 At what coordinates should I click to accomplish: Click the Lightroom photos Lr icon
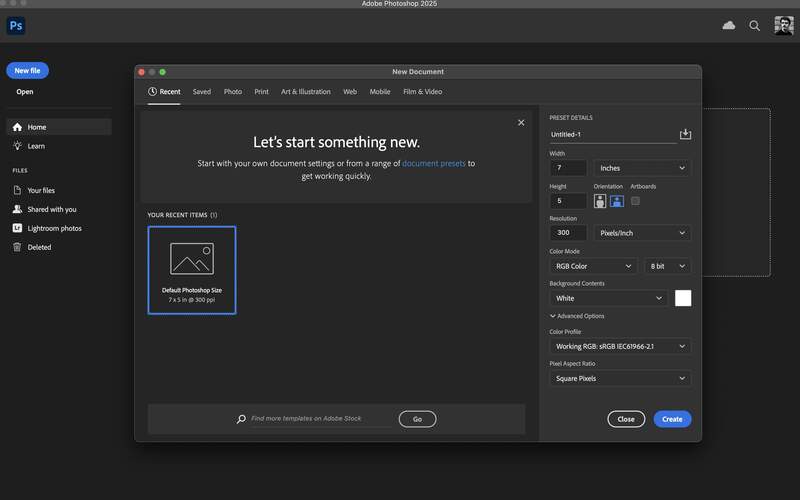[17, 228]
